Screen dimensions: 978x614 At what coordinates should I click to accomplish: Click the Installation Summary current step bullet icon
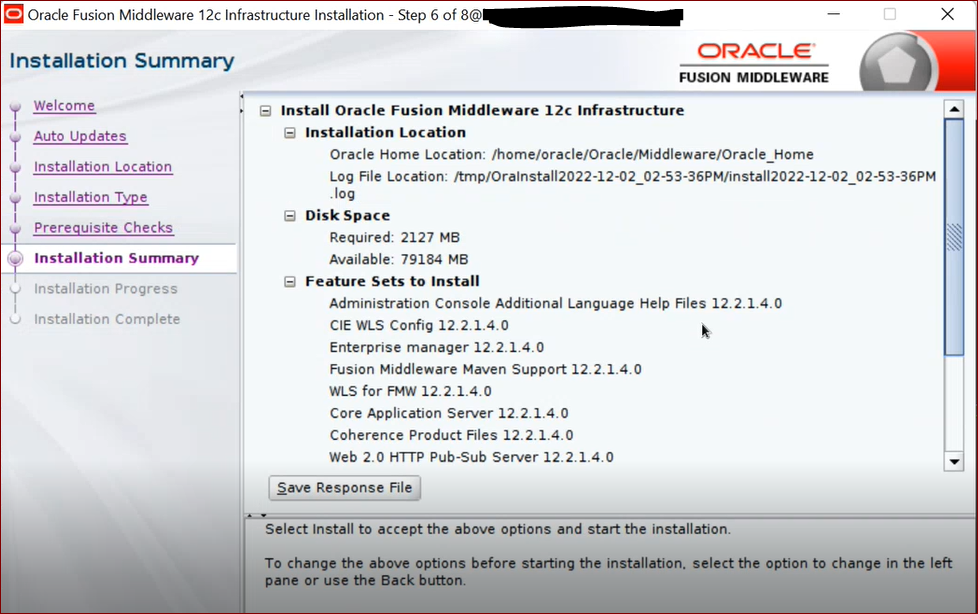pos(16,258)
